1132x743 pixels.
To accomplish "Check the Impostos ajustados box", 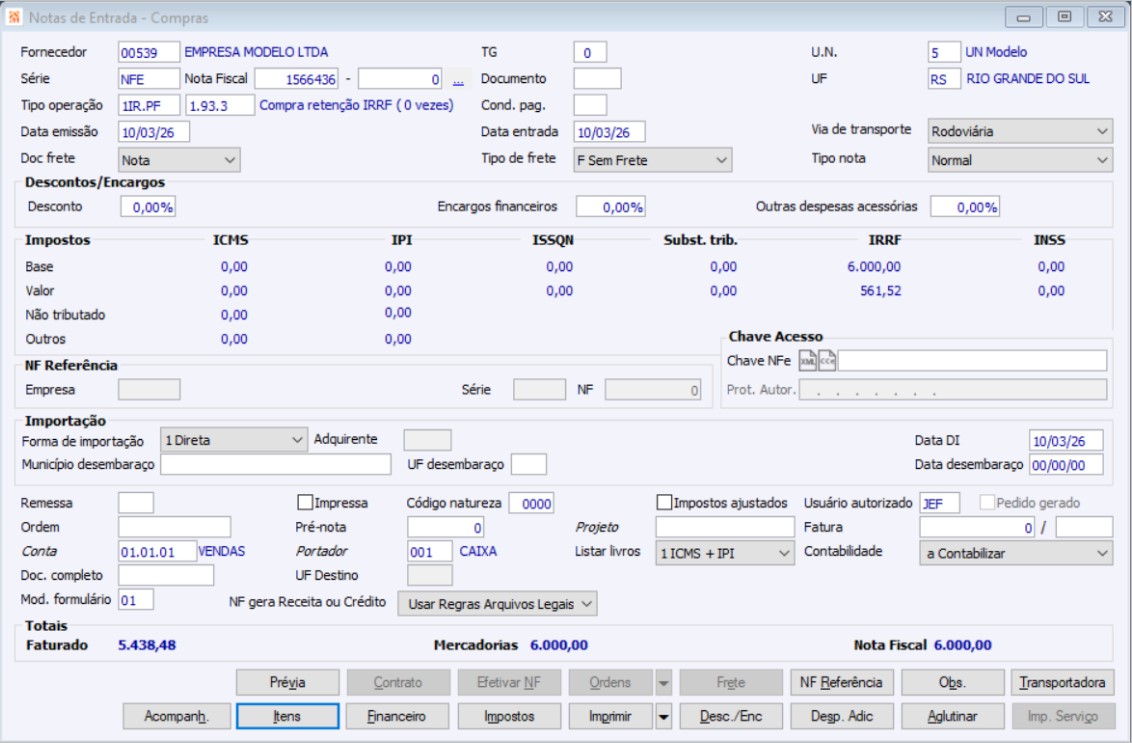I will (665, 503).
